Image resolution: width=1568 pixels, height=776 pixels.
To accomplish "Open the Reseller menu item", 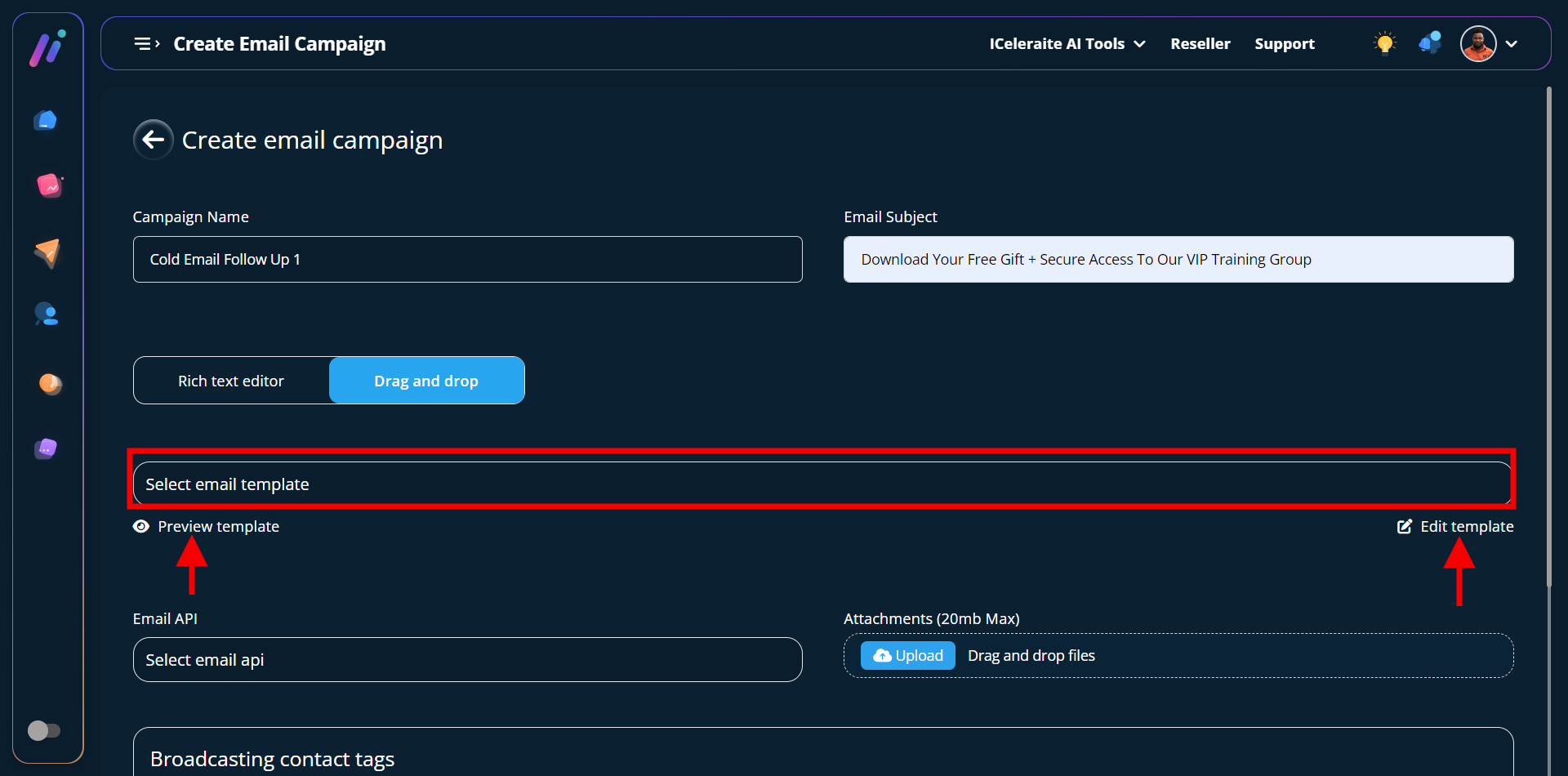I will (1200, 44).
